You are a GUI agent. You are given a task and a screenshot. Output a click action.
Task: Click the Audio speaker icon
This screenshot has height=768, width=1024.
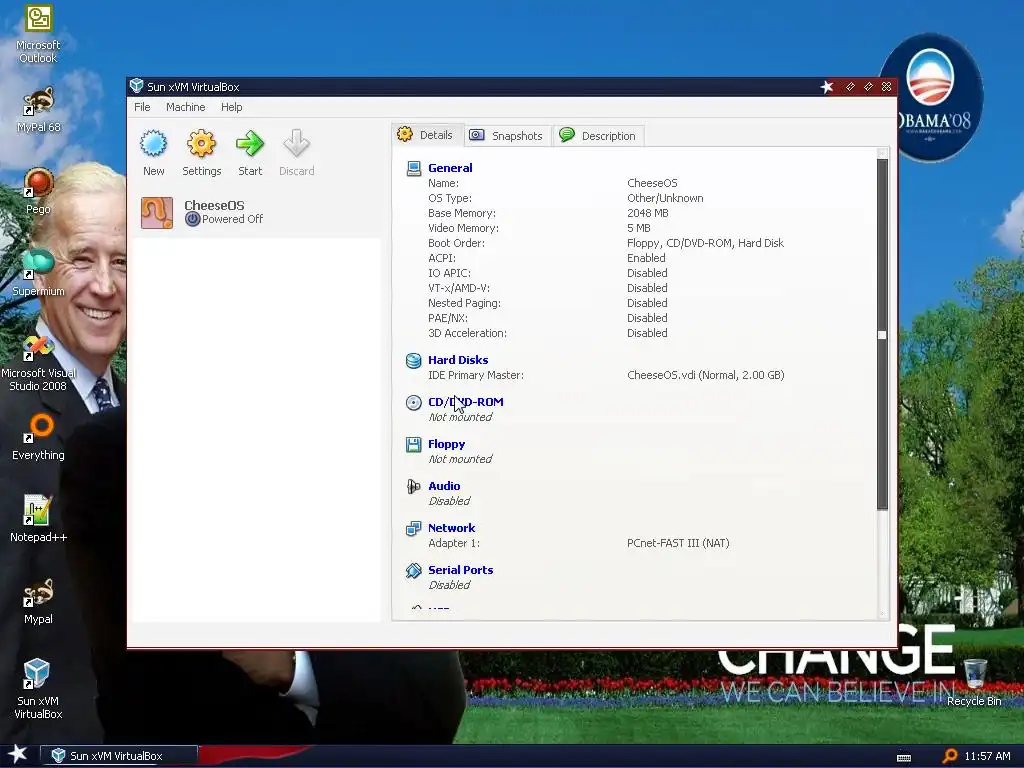413,487
